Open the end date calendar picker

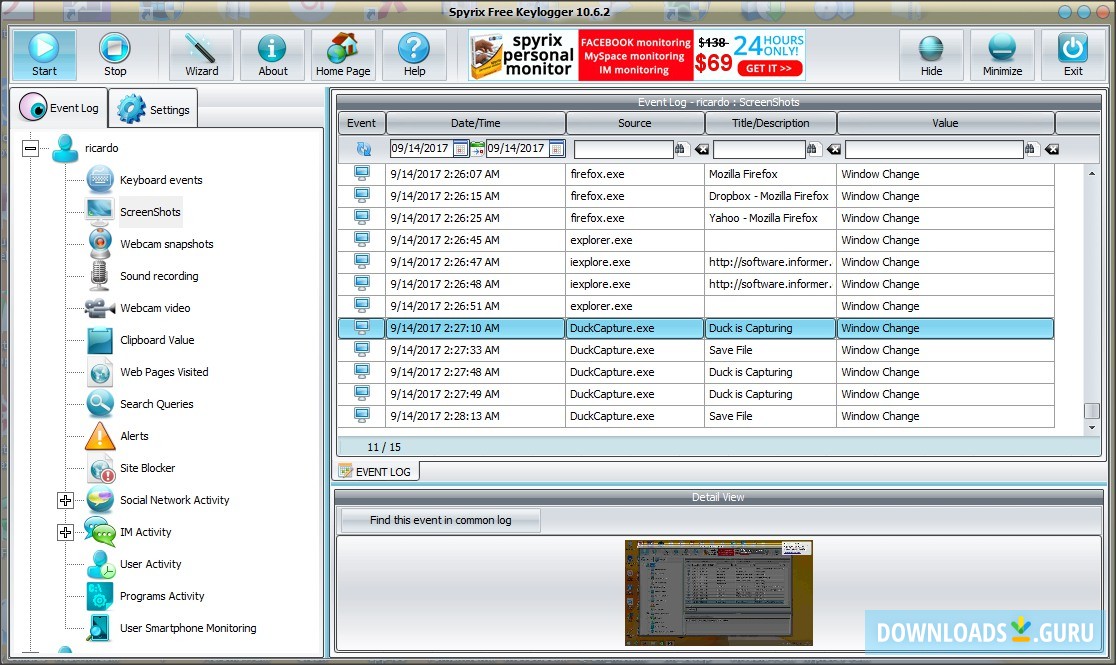pos(557,149)
